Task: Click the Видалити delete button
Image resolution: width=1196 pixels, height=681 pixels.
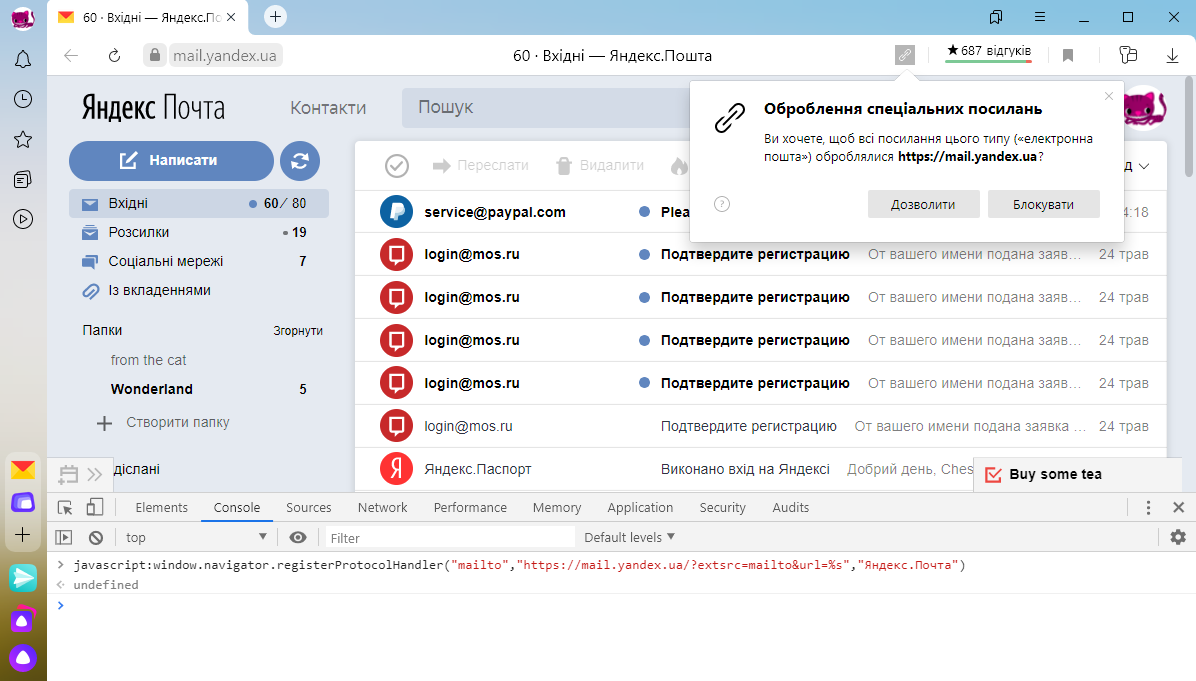Action: pos(600,165)
